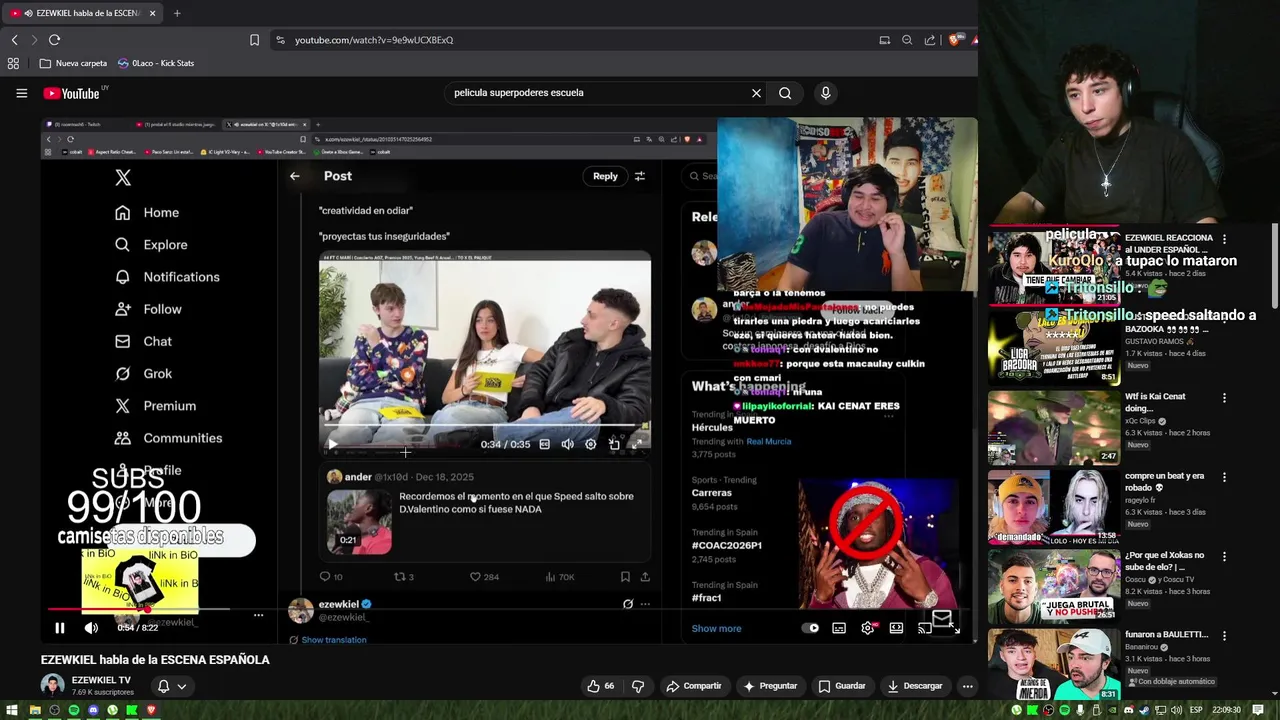The height and width of the screenshot is (720, 1280).
Task: Pause the YouTube video
Action: (x=59, y=628)
